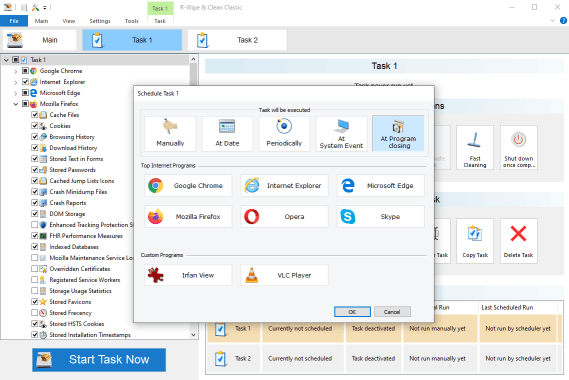
Task: Pick Opera from Top Internet Programs
Action: 284,217
